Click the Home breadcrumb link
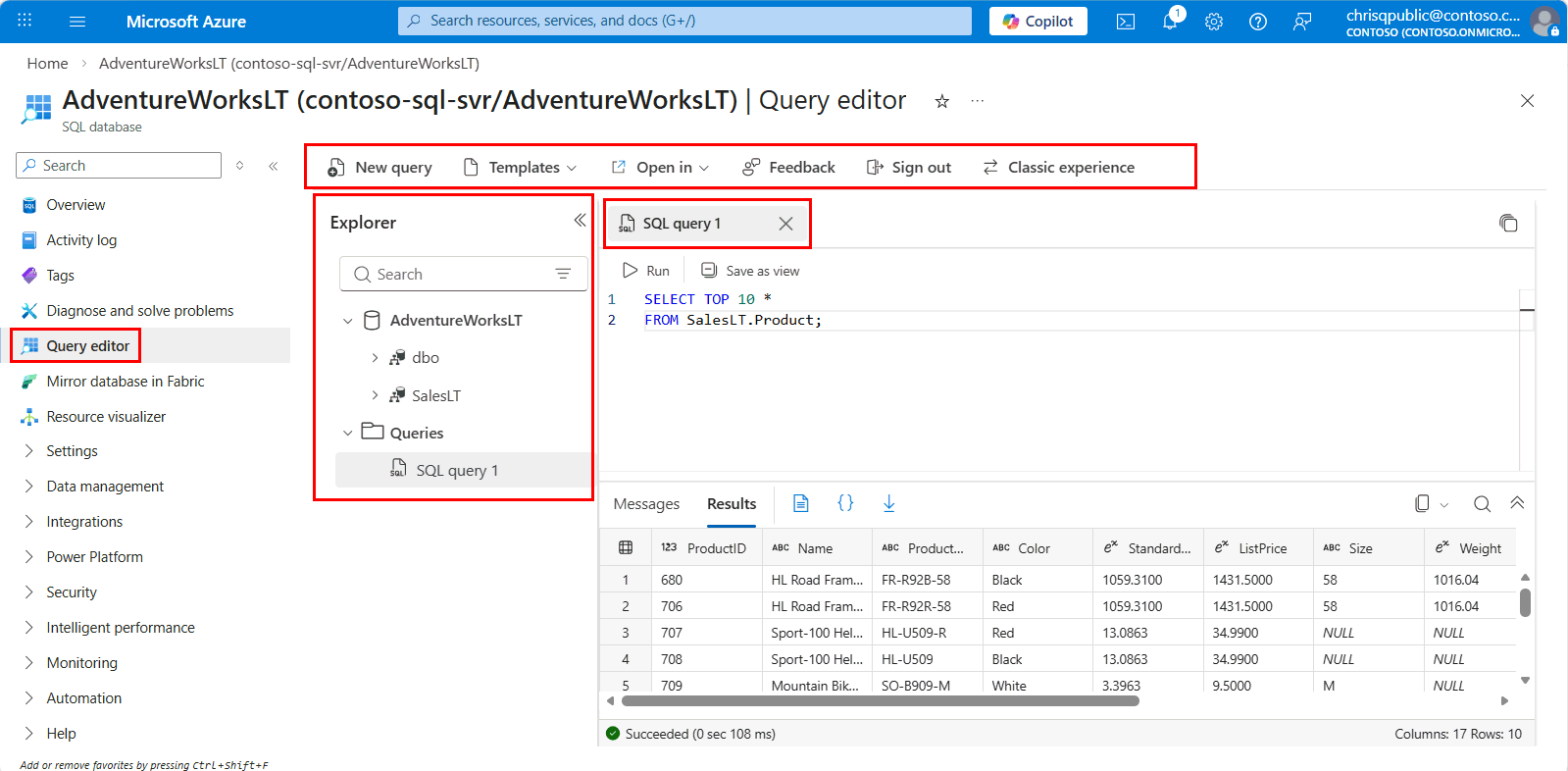Viewport: 1568px width, 771px height. pyautogui.click(x=47, y=64)
